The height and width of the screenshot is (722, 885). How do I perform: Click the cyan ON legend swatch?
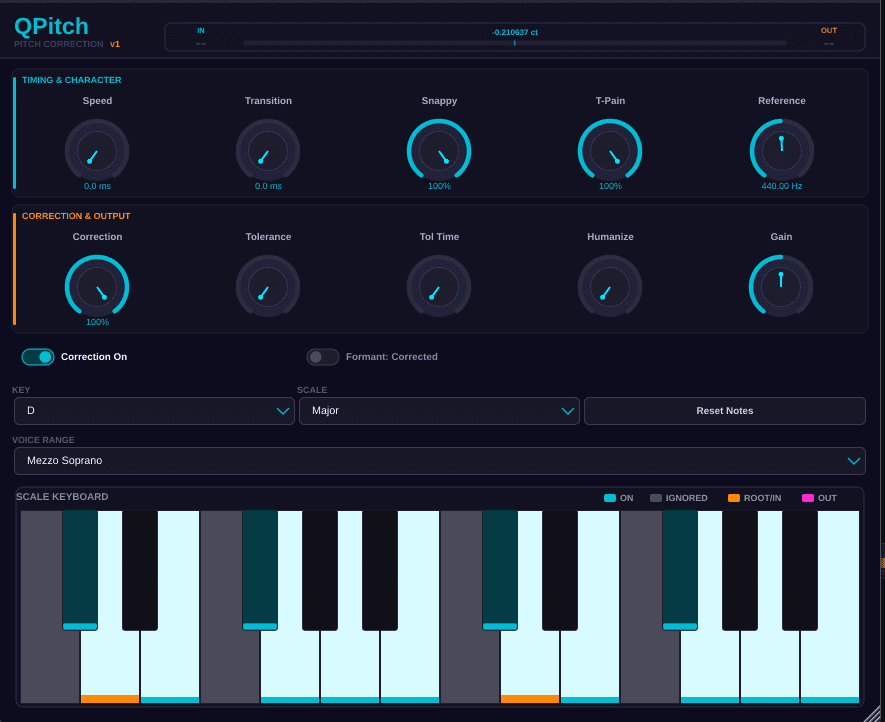tap(610, 498)
